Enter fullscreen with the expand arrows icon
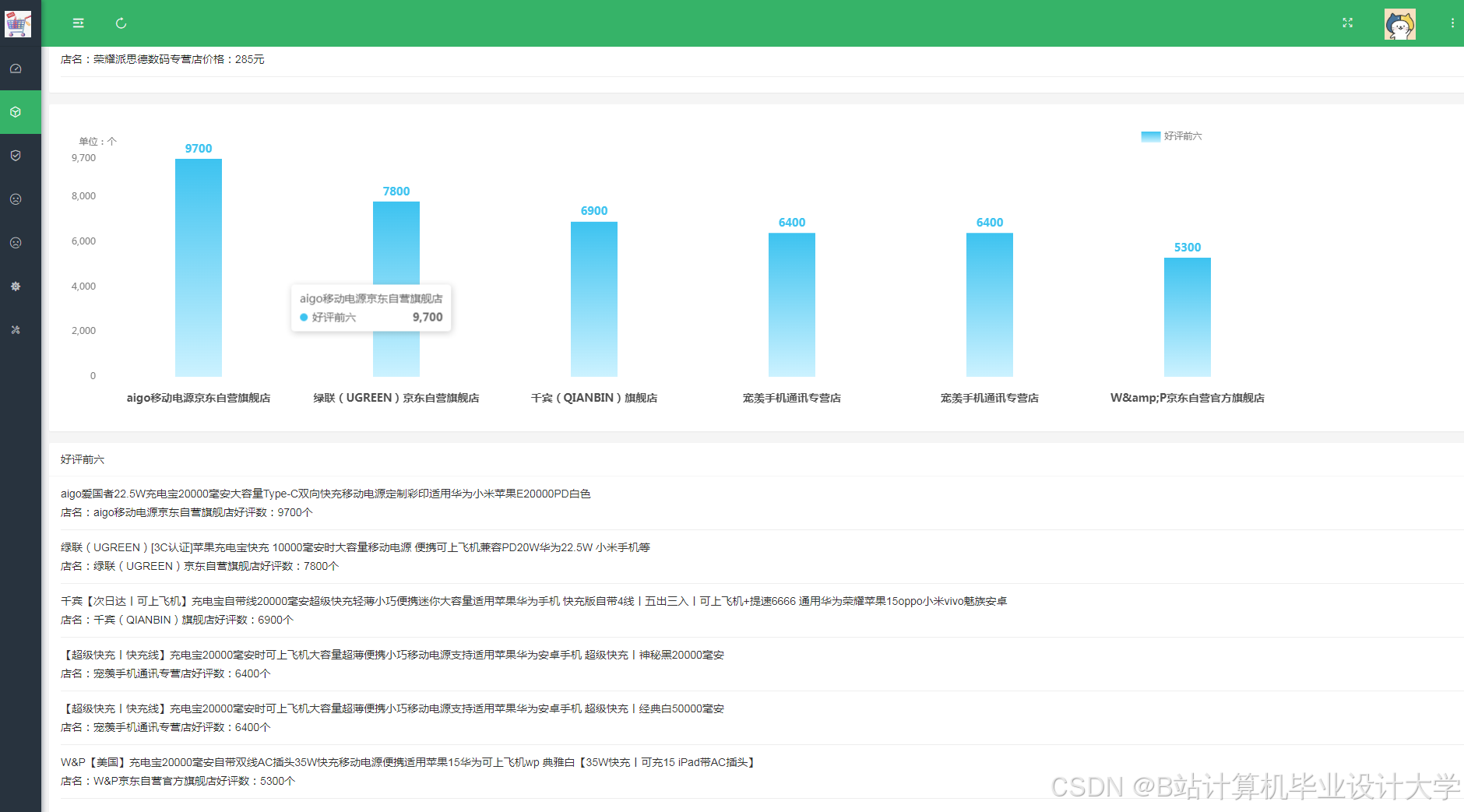 click(1347, 23)
